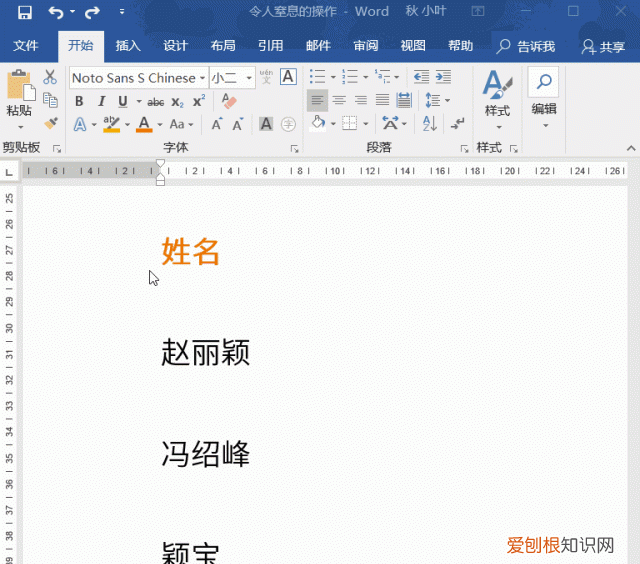Toggle superscript formatting
Viewport: 640px width, 564px height.
click(199, 101)
